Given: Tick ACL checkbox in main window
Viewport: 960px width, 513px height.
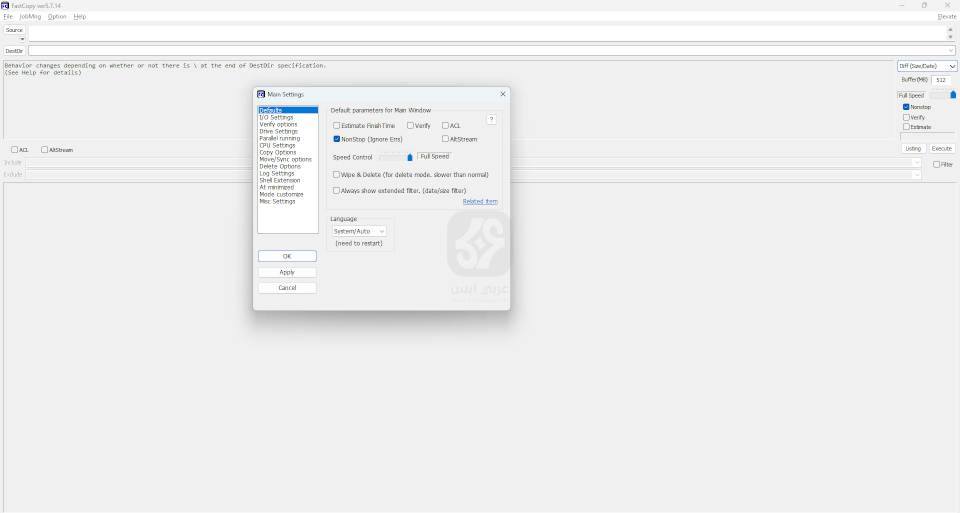Looking at the screenshot, I should point(14,149).
